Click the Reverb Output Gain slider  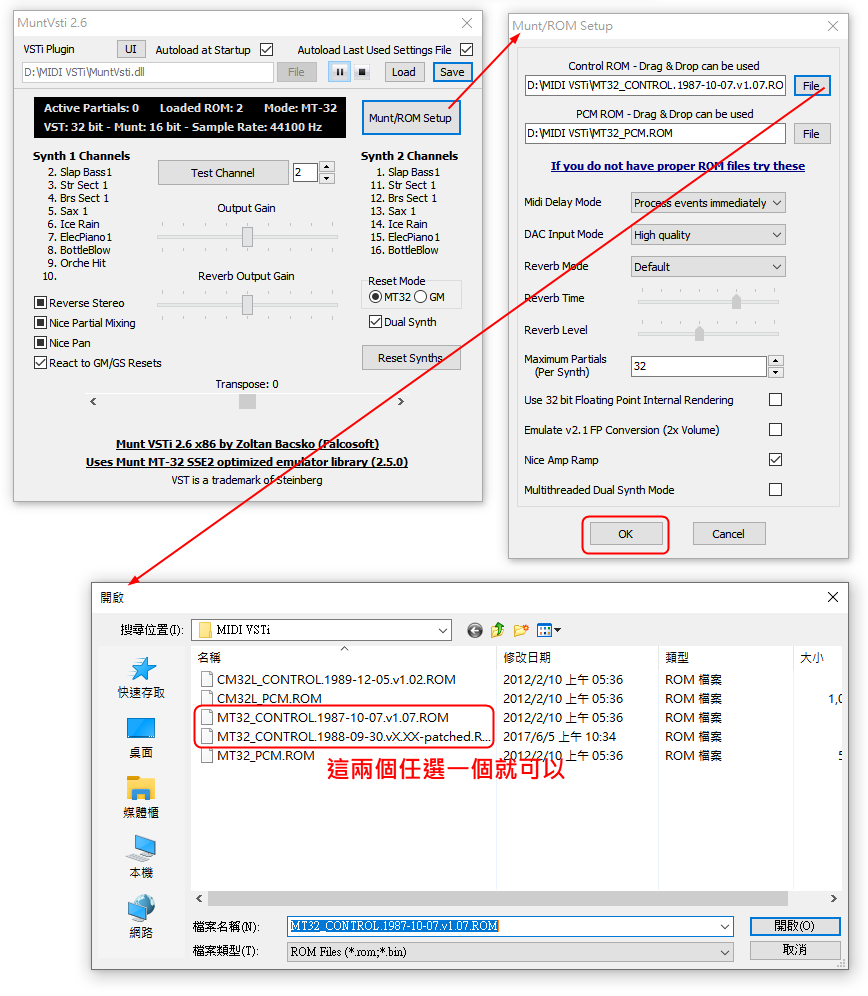tap(247, 305)
